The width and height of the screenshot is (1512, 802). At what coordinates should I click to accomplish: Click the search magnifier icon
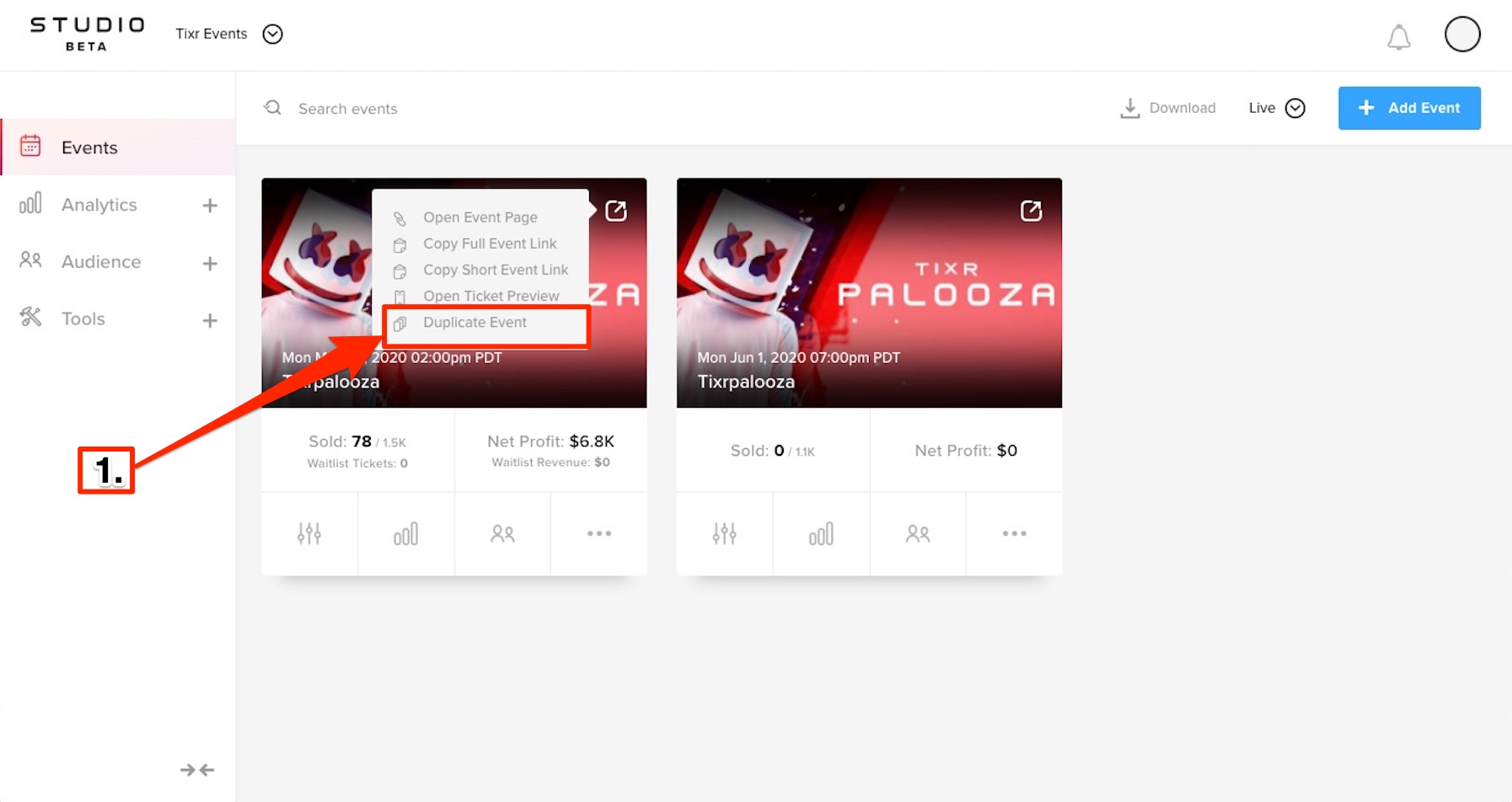[x=272, y=108]
